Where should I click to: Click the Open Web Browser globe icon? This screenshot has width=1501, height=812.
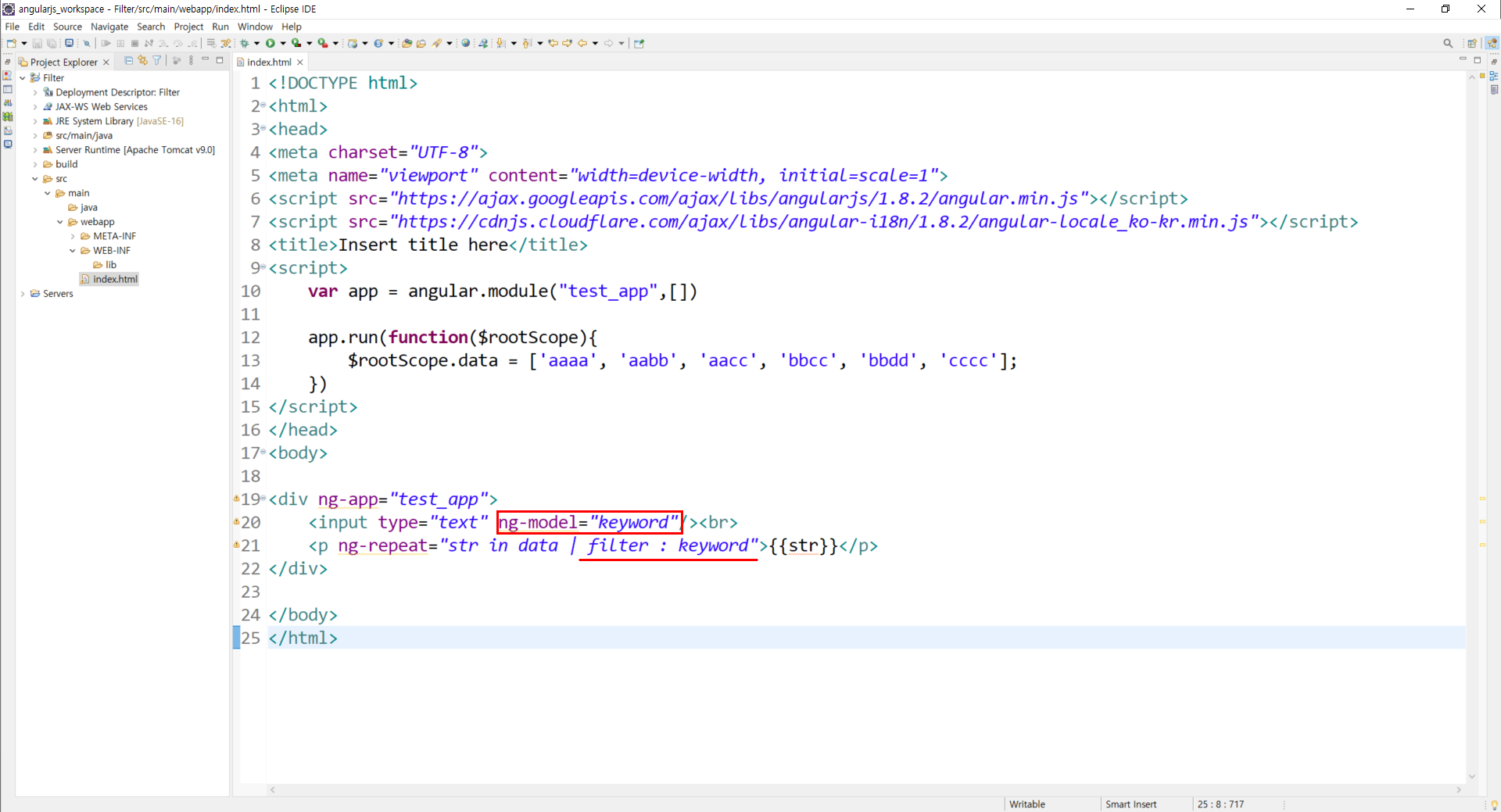465,43
